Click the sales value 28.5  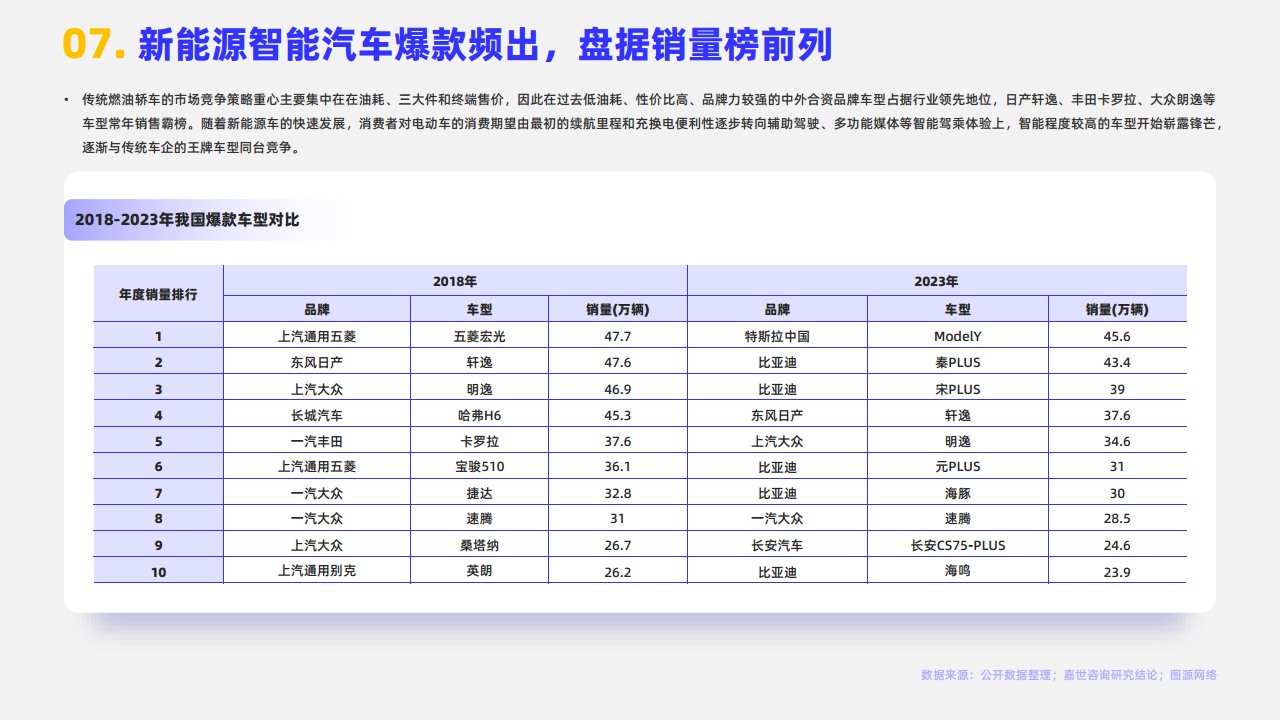tap(1117, 519)
